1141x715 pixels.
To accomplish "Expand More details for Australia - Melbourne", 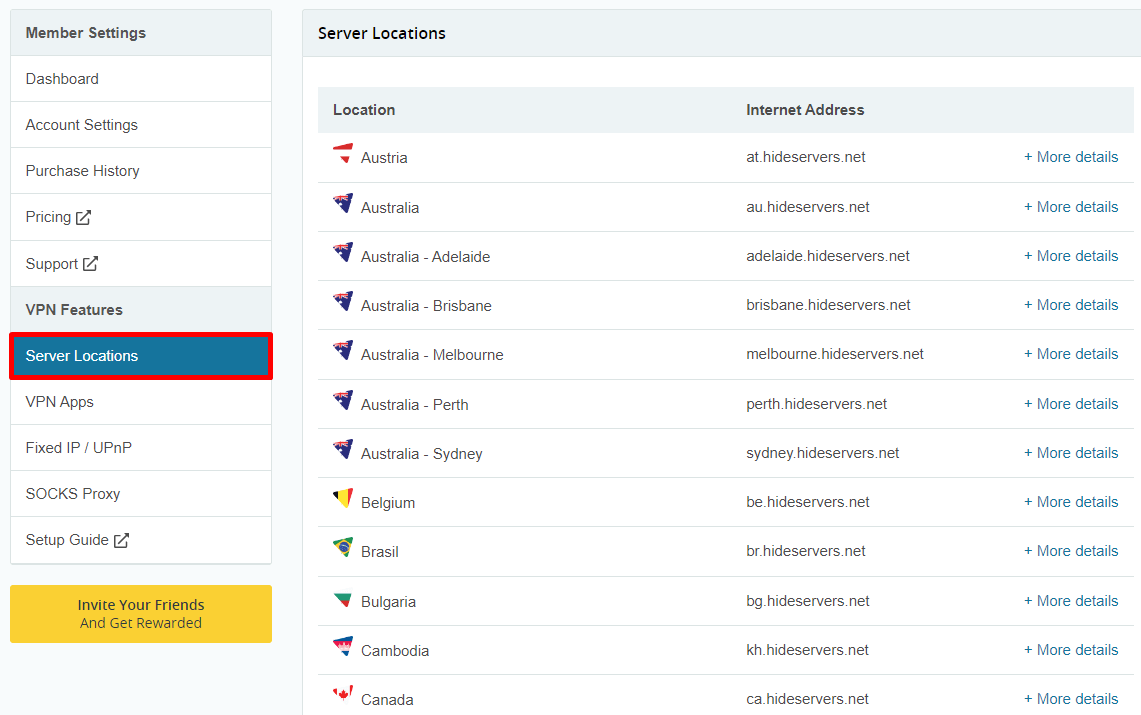I will (x=1071, y=354).
